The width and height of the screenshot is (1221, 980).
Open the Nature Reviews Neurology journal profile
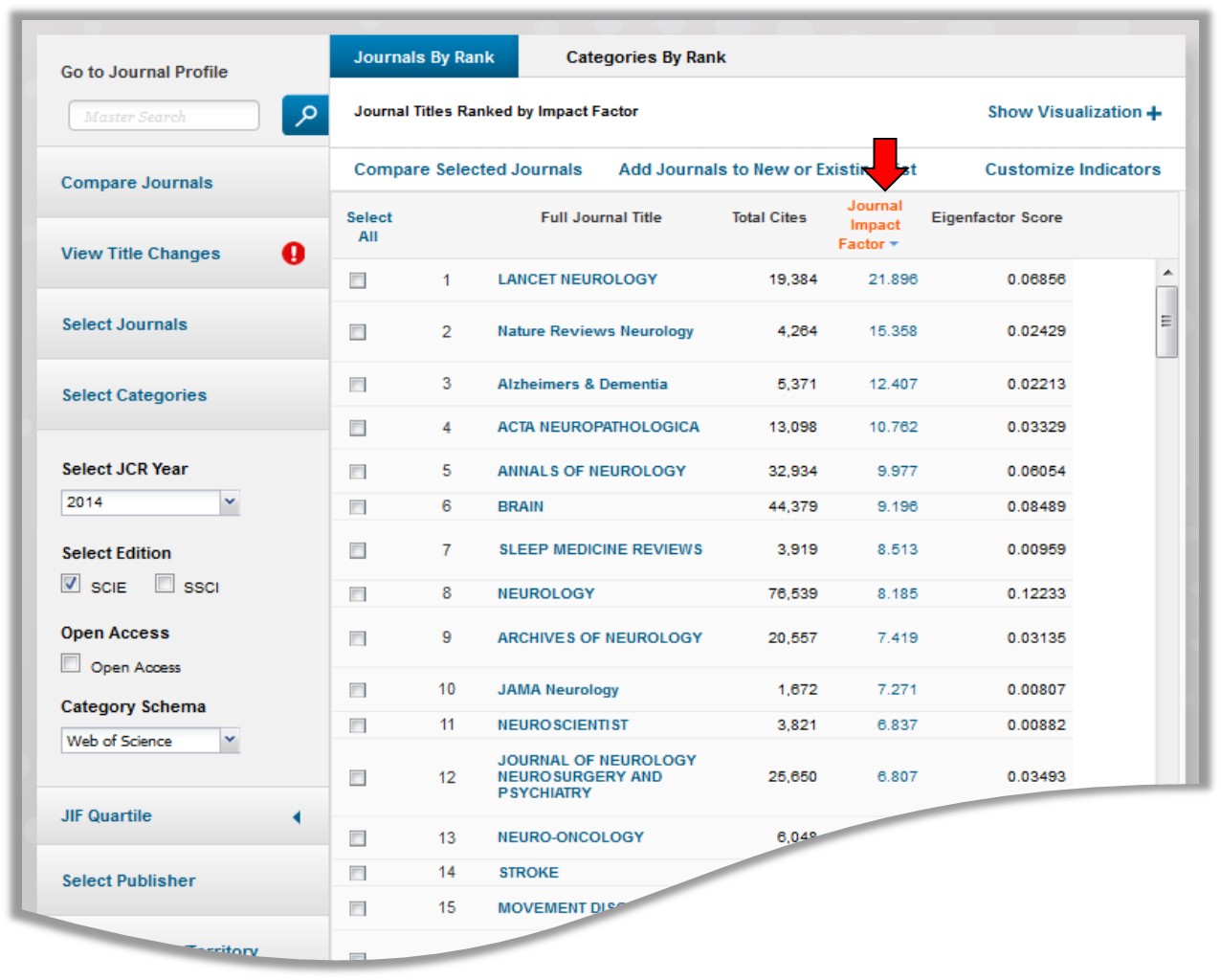596,331
